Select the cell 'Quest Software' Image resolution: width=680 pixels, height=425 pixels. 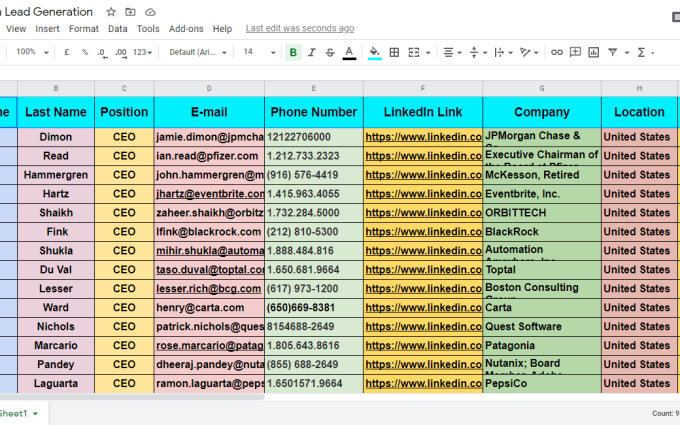(542, 327)
